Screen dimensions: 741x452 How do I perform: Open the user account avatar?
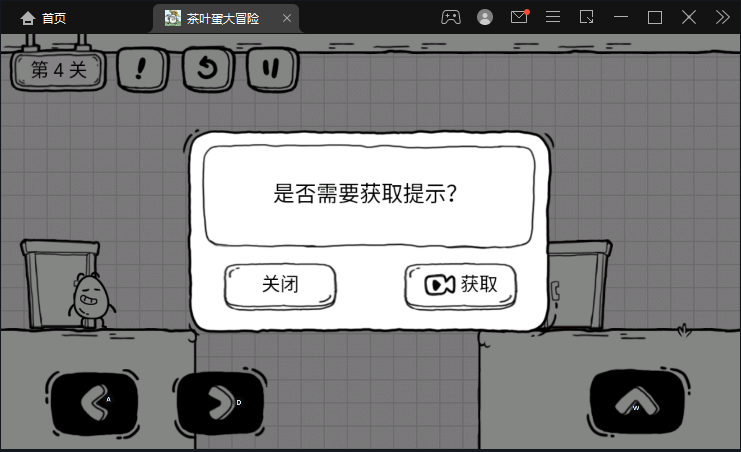[x=485, y=17]
